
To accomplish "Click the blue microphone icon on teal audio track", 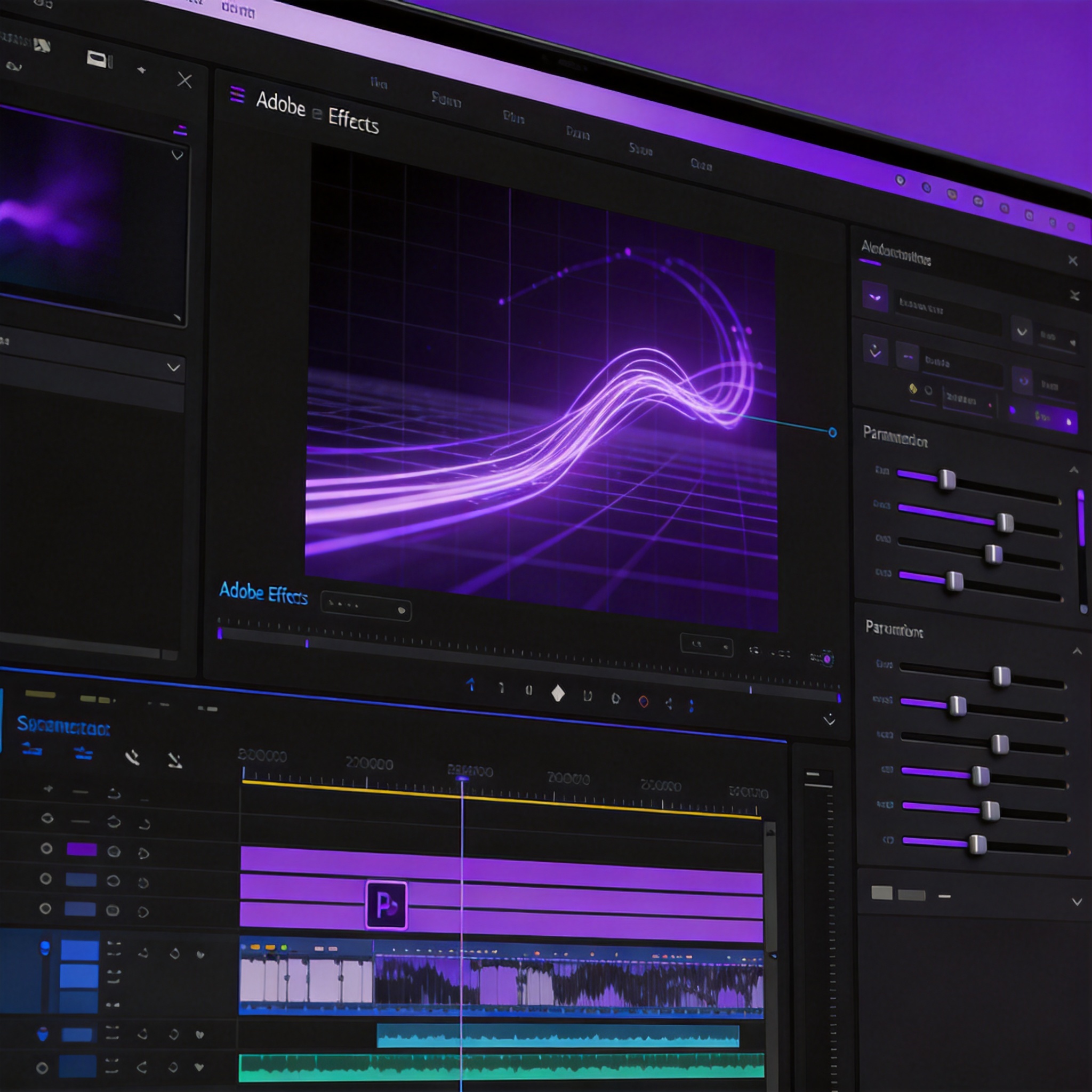I will (x=43, y=1034).
